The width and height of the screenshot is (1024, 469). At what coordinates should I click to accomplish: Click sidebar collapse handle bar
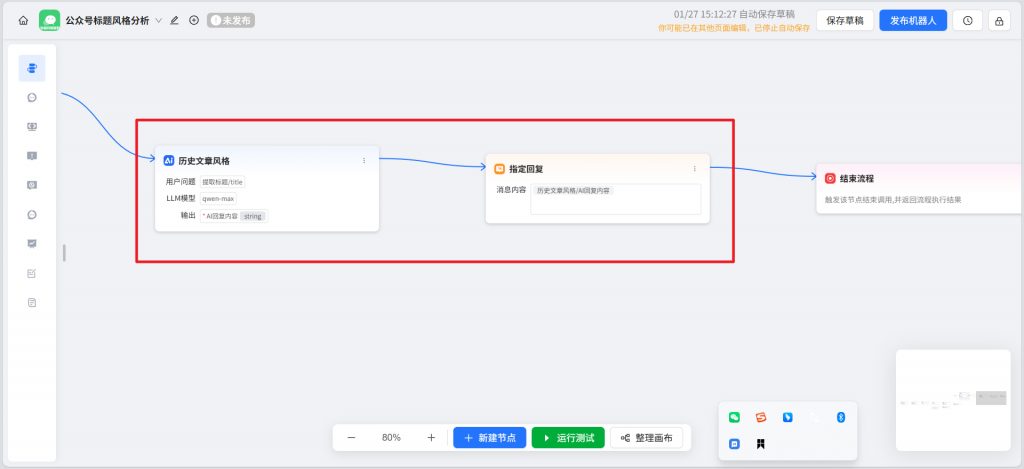[64, 253]
